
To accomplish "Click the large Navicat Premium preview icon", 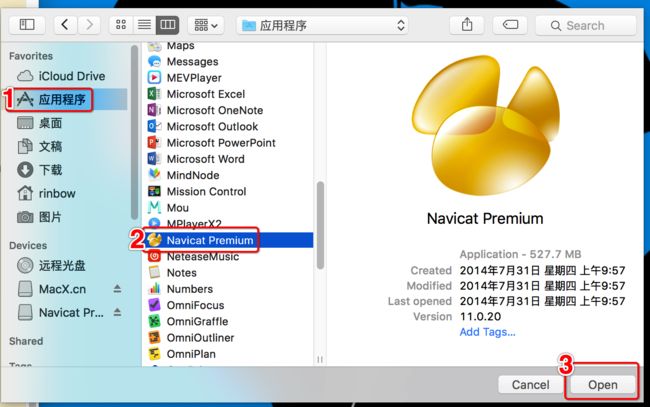I will click(486, 124).
